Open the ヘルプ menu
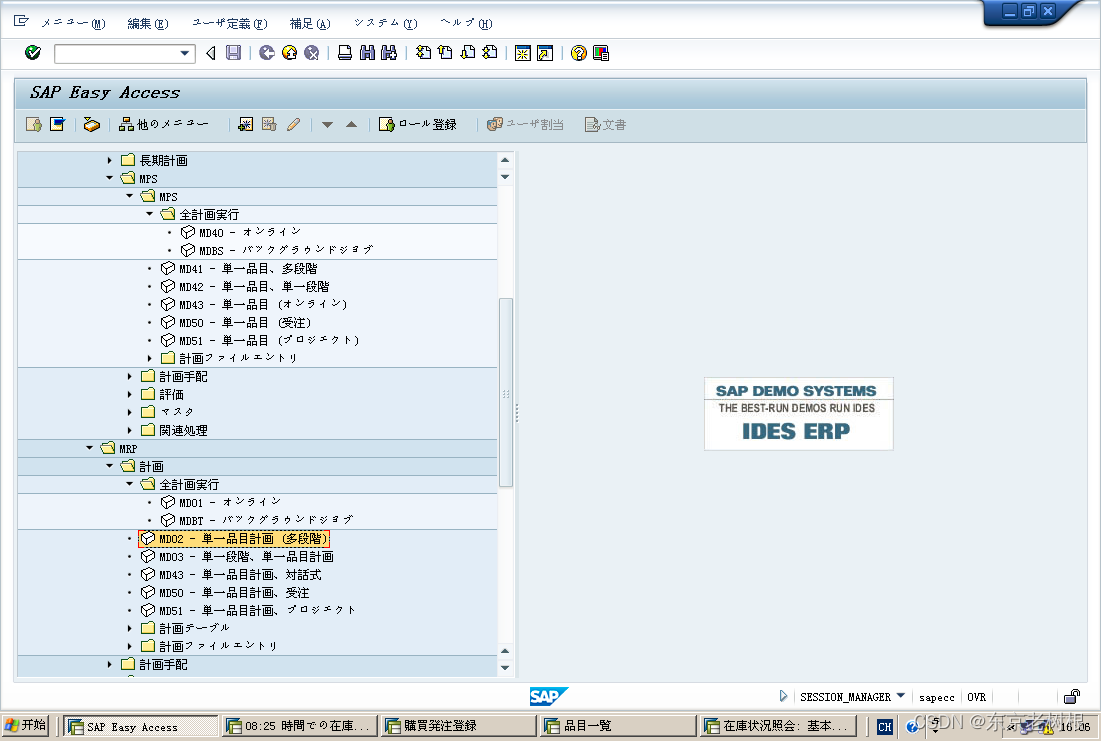This screenshot has height=741, width=1101. point(466,23)
